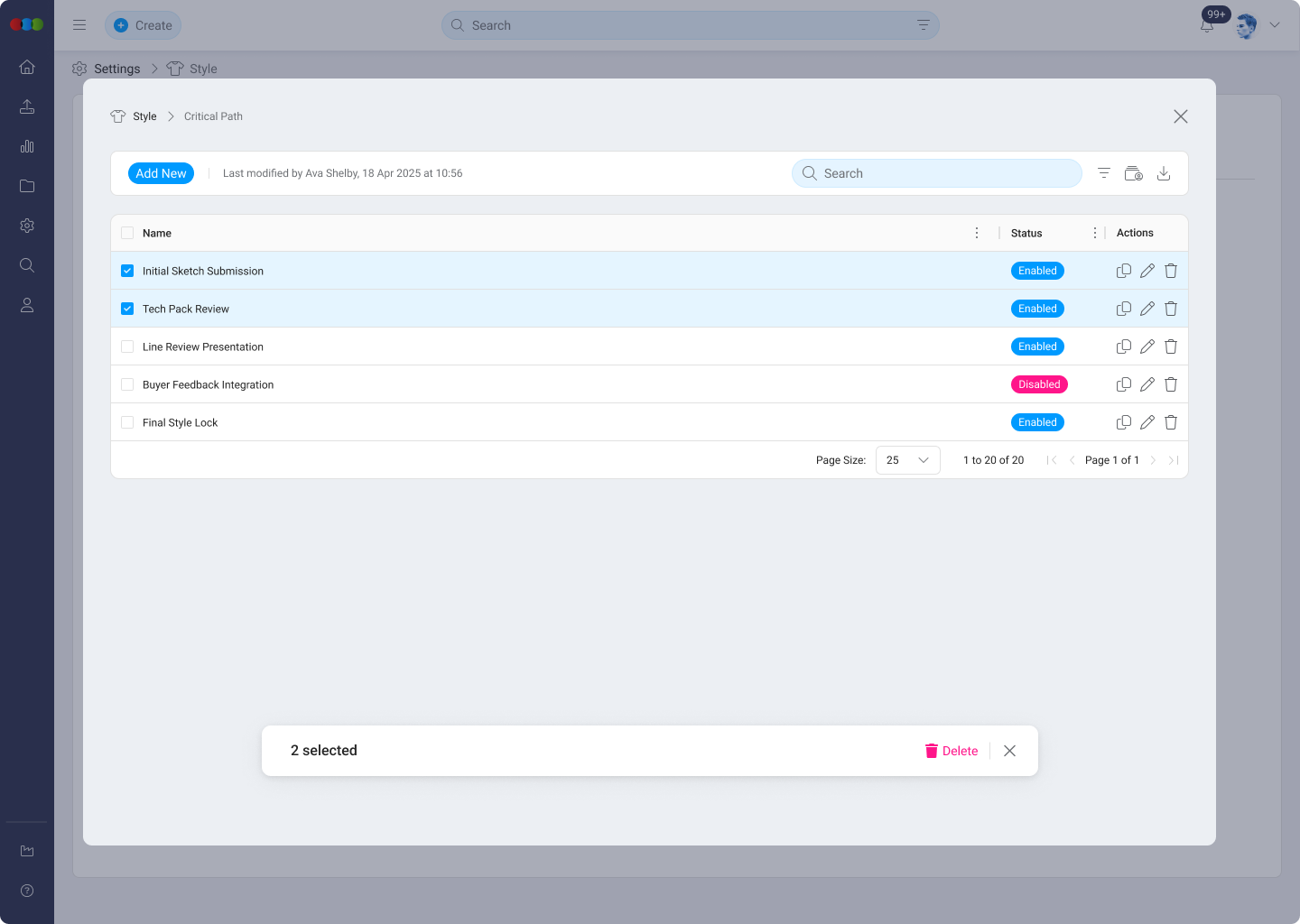Check the select-all checkbox in table header

[x=126, y=233]
